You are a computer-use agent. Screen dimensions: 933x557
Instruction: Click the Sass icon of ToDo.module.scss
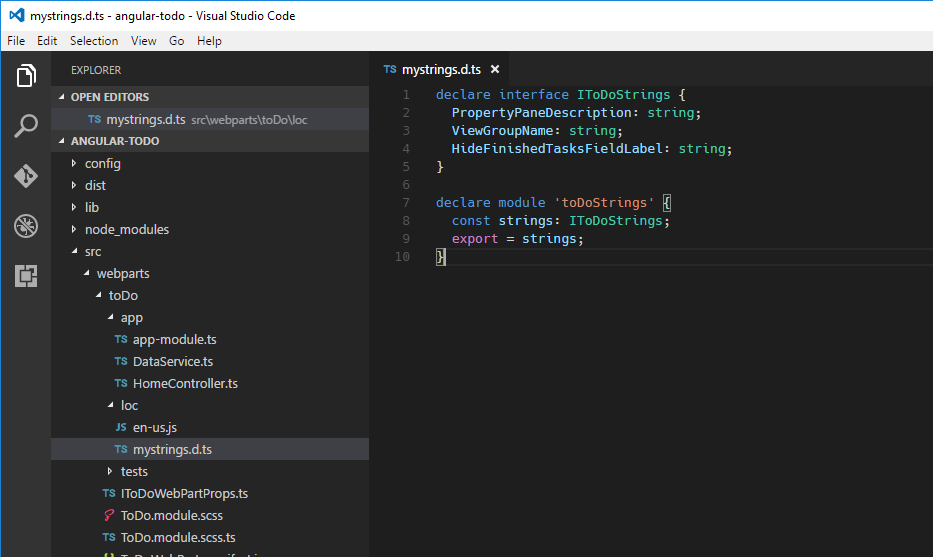point(109,515)
